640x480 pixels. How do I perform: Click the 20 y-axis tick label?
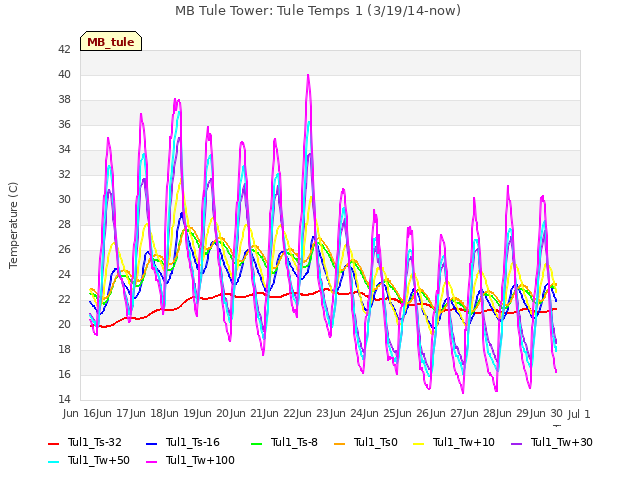tap(64, 324)
